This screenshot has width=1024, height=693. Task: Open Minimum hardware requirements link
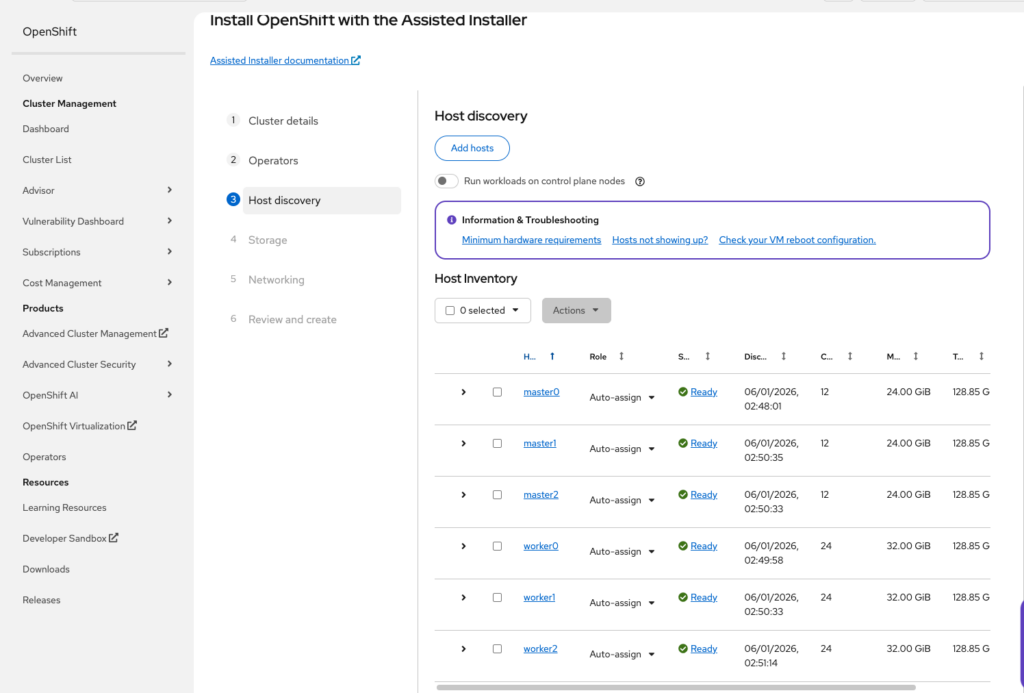(531, 240)
